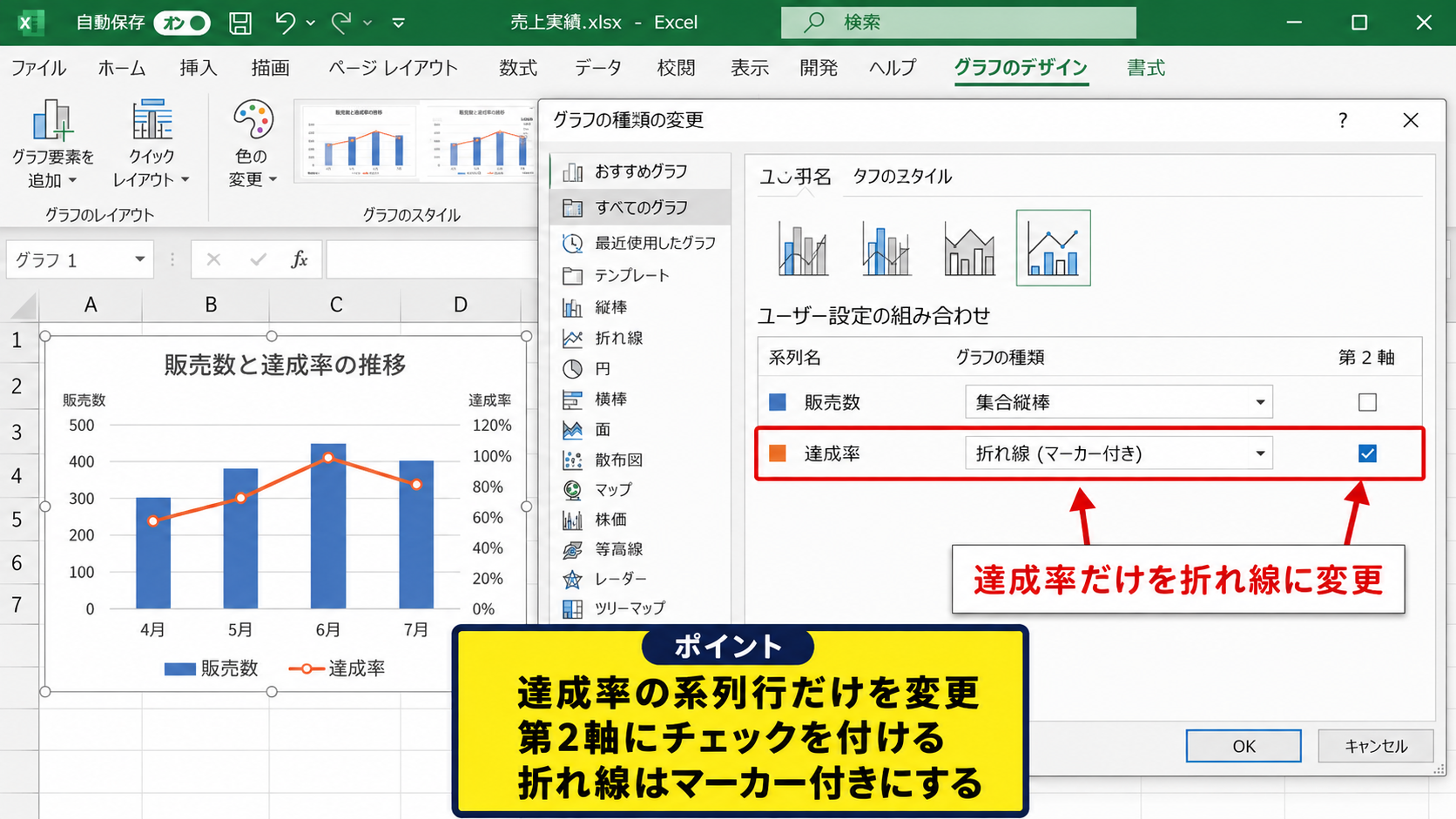Image resolution: width=1456 pixels, height=819 pixels.
Task: Select the レーダー chart category
Action: (620, 579)
